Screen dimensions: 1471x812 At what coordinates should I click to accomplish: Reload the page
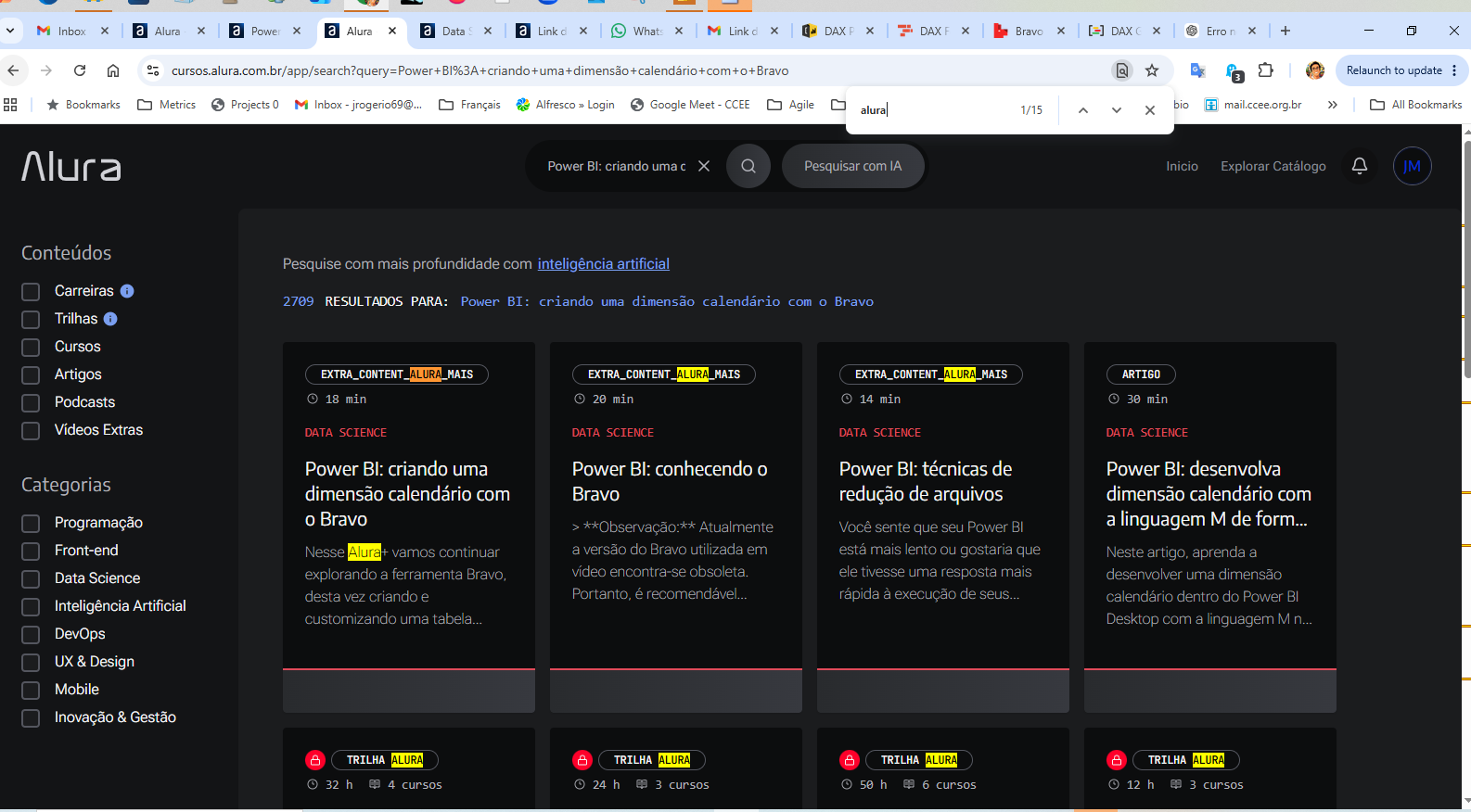(80, 70)
